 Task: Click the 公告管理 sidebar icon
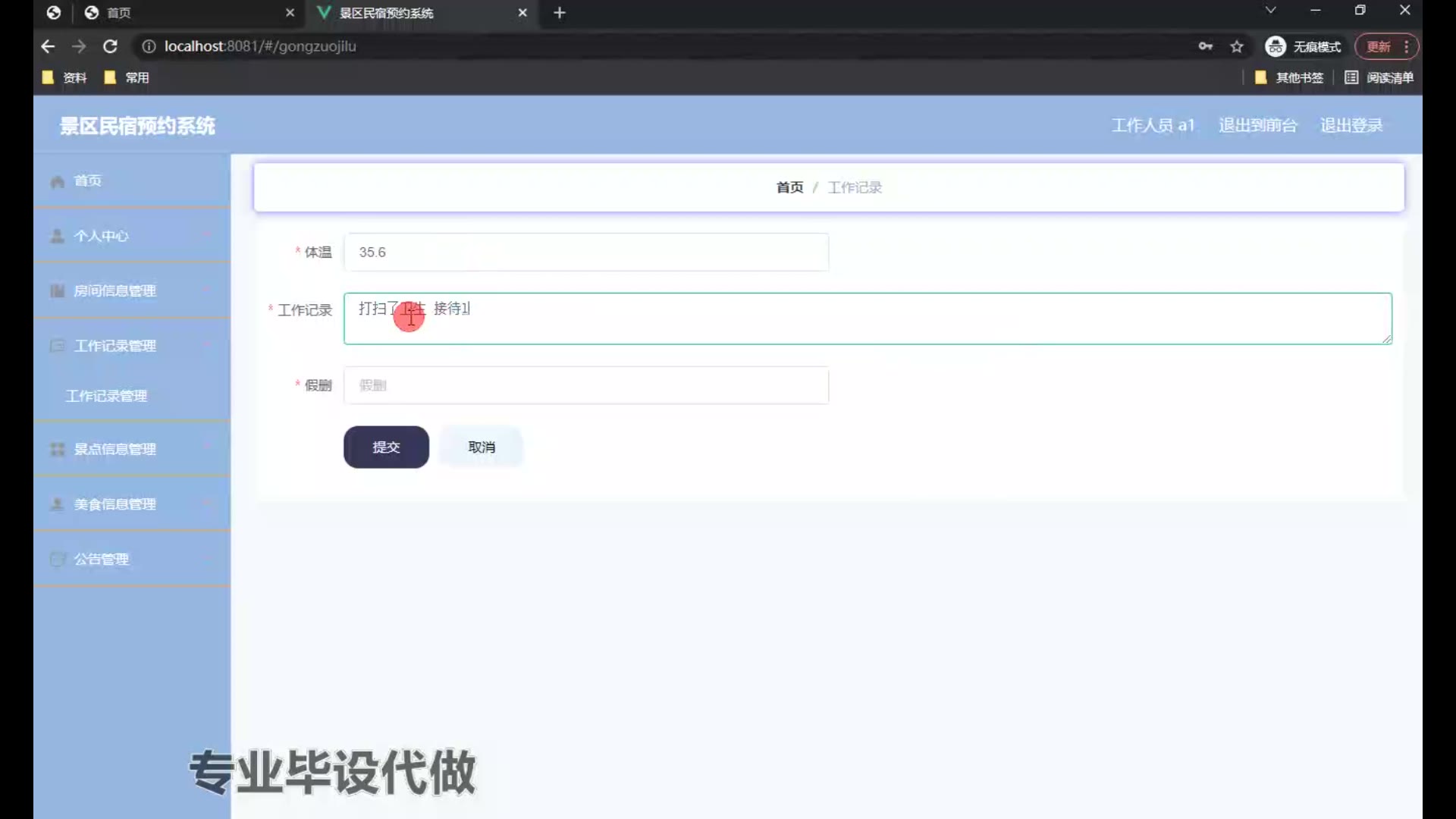[x=57, y=560]
